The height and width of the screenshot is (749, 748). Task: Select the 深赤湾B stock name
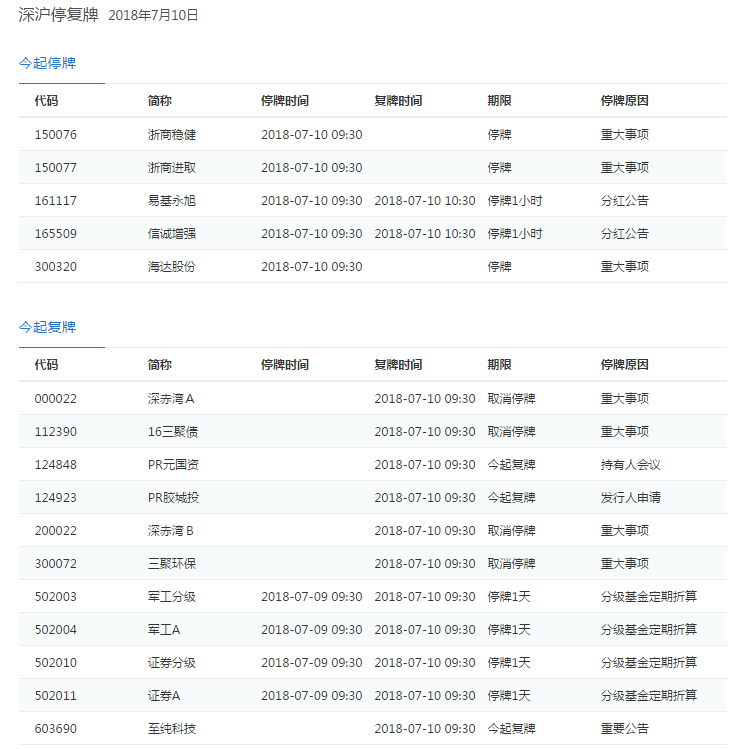pyautogui.click(x=170, y=531)
